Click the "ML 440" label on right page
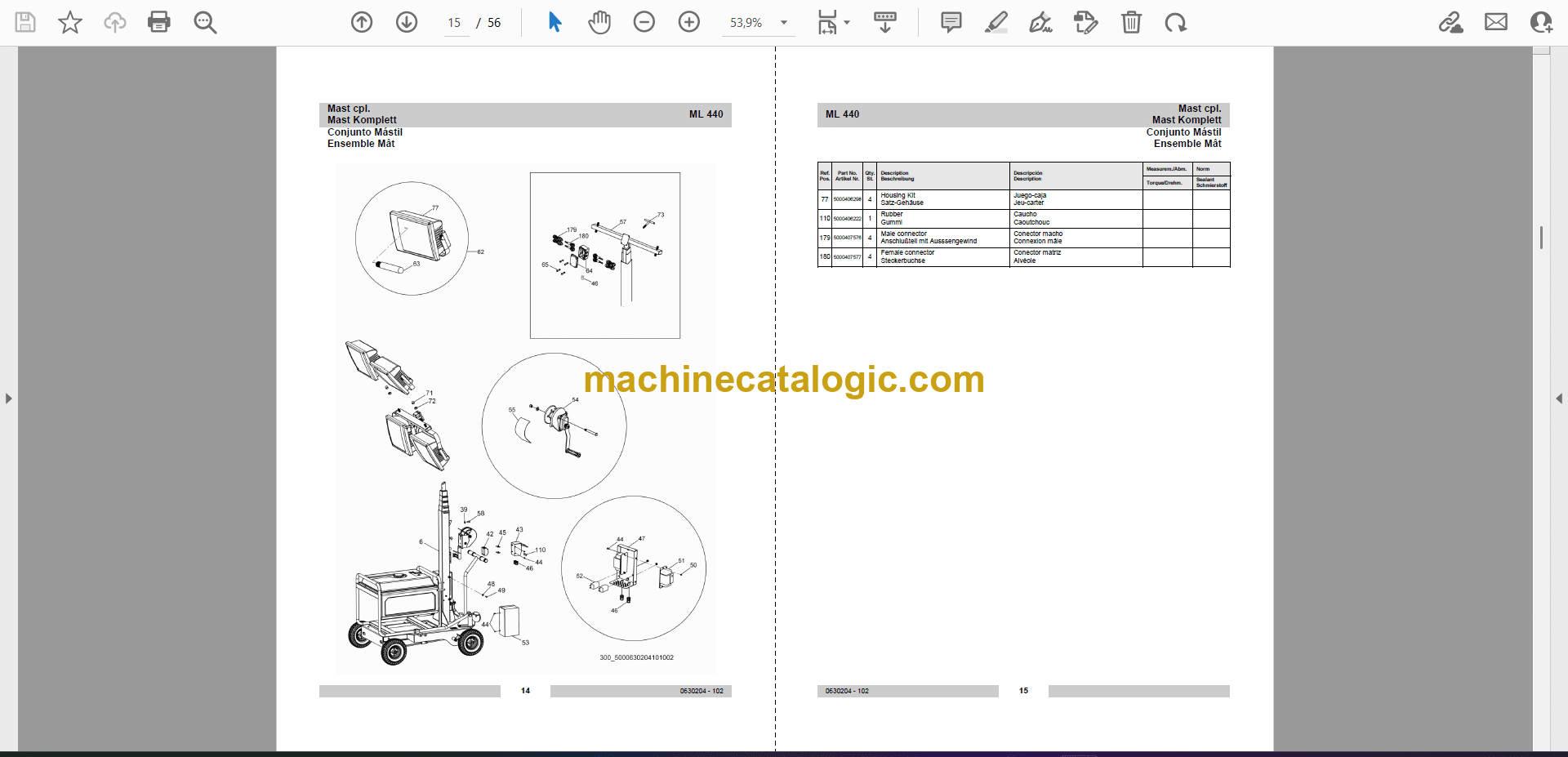This screenshot has width=1568, height=757. [x=842, y=114]
